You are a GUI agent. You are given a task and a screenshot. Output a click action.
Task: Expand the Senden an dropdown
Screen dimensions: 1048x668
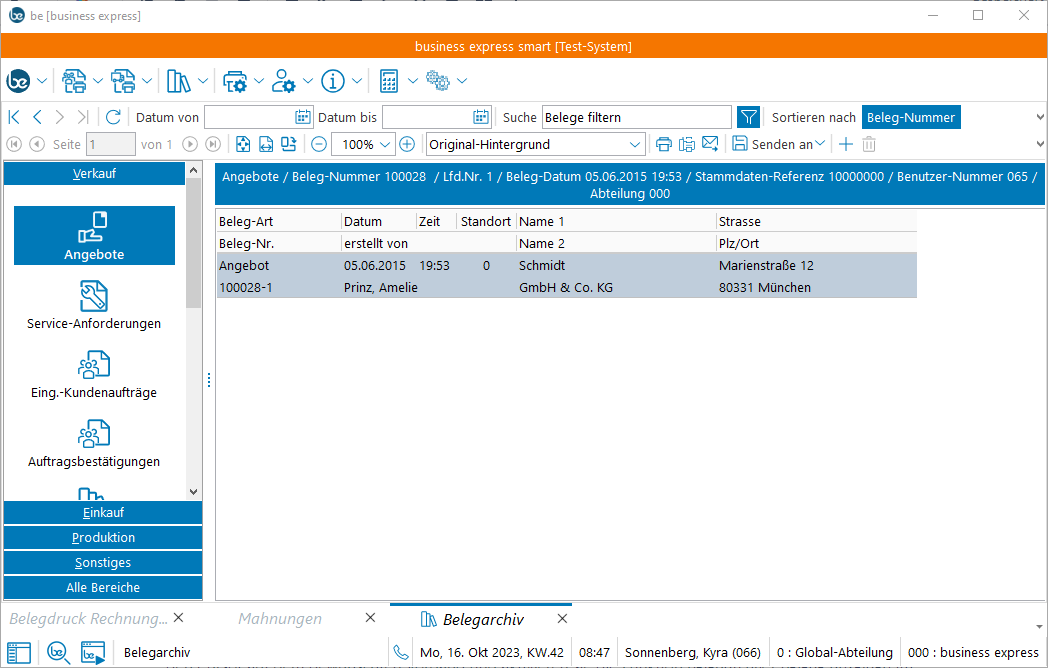coord(820,144)
